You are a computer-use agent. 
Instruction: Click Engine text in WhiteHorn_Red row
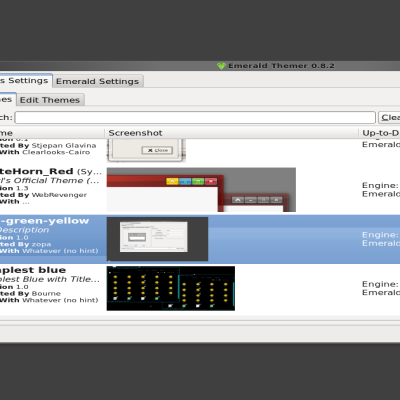[x=381, y=185]
